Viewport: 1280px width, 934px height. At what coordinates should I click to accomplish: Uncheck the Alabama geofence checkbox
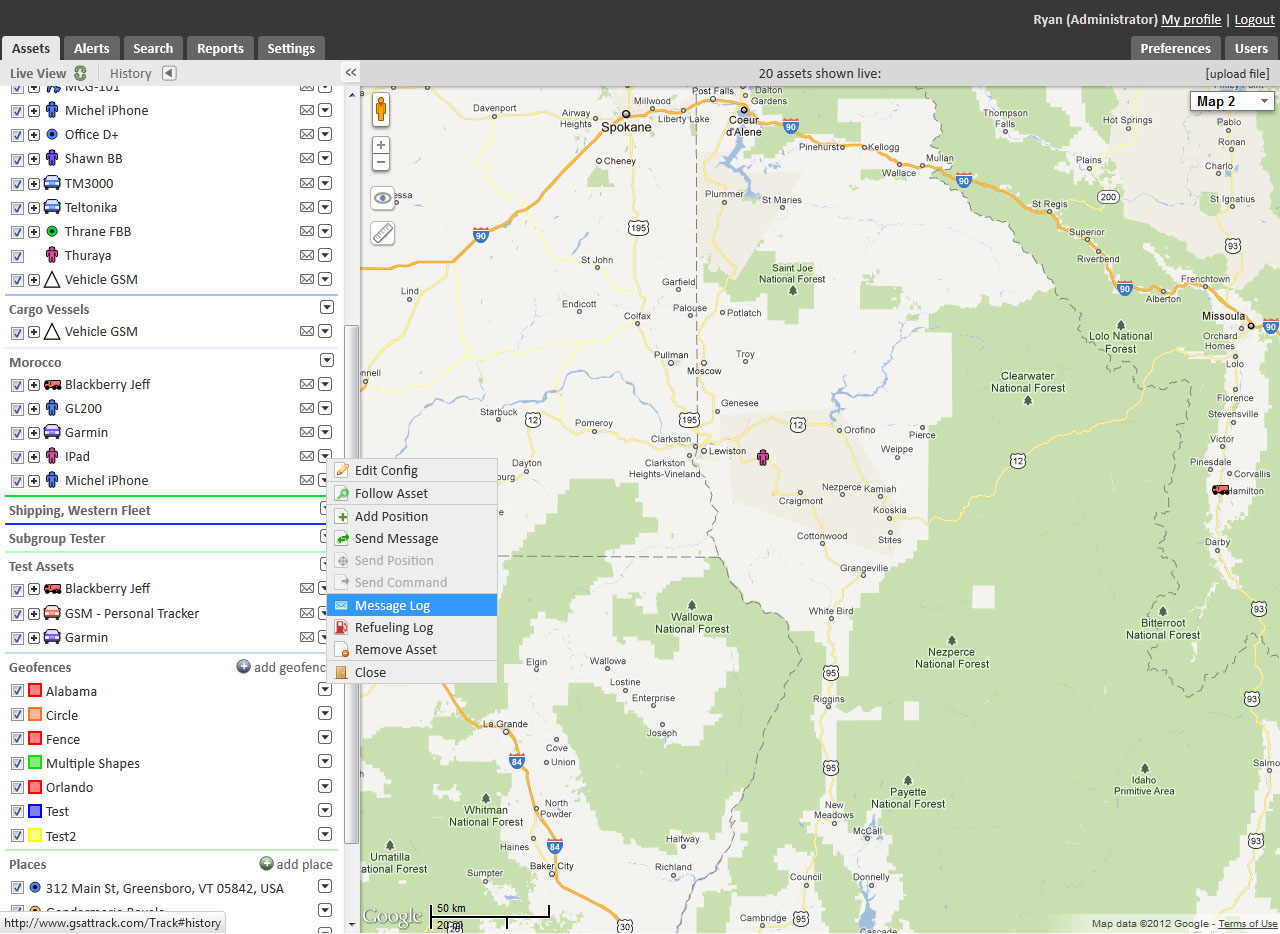coord(17,691)
